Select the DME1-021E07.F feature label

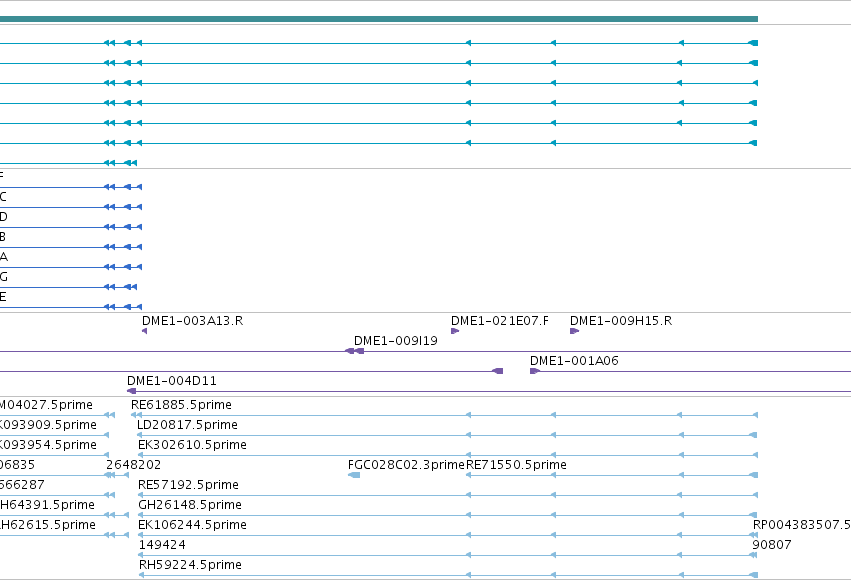pos(500,321)
